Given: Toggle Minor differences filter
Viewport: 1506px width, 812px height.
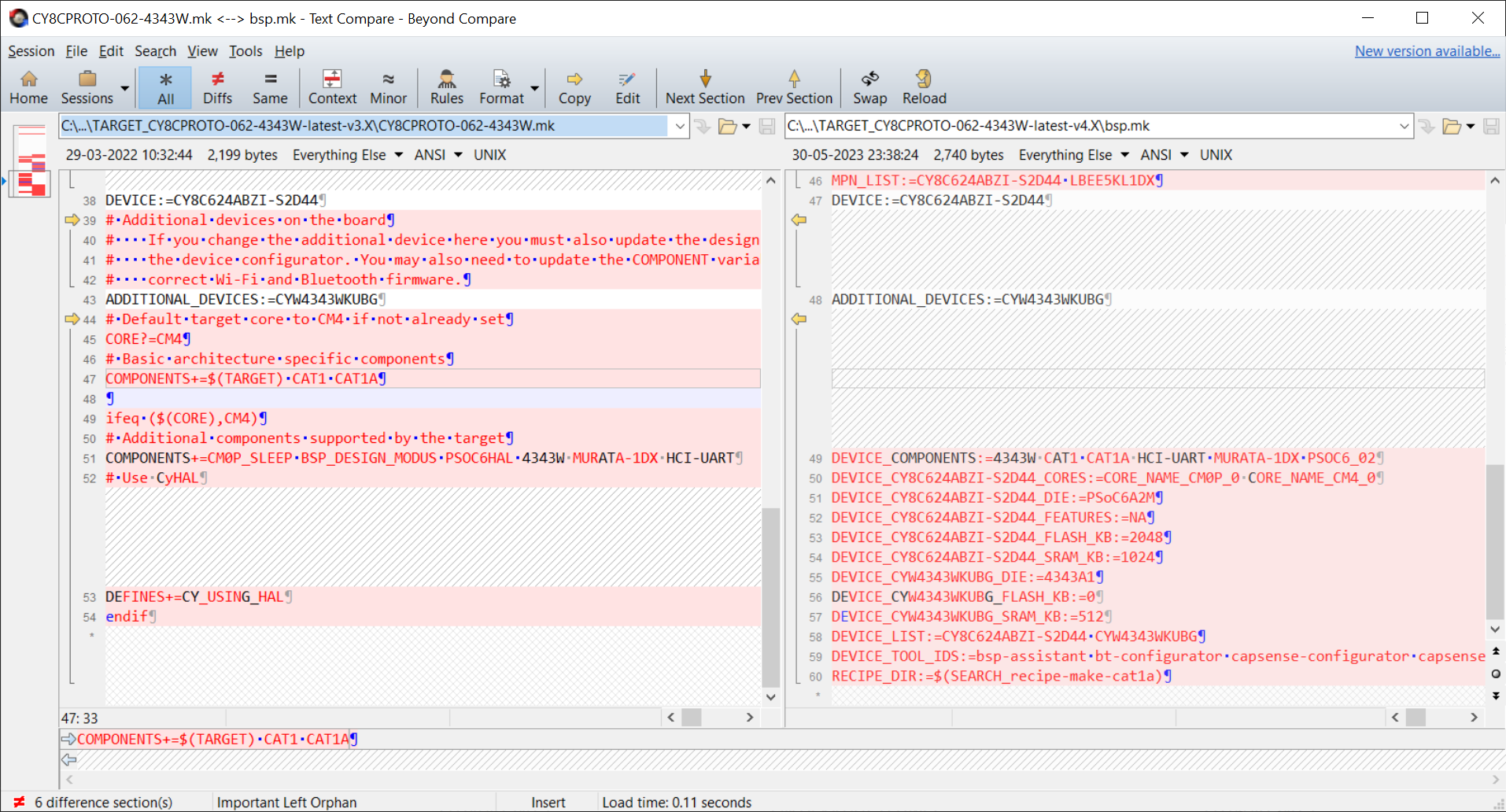Looking at the screenshot, I should tap(388, 87).
